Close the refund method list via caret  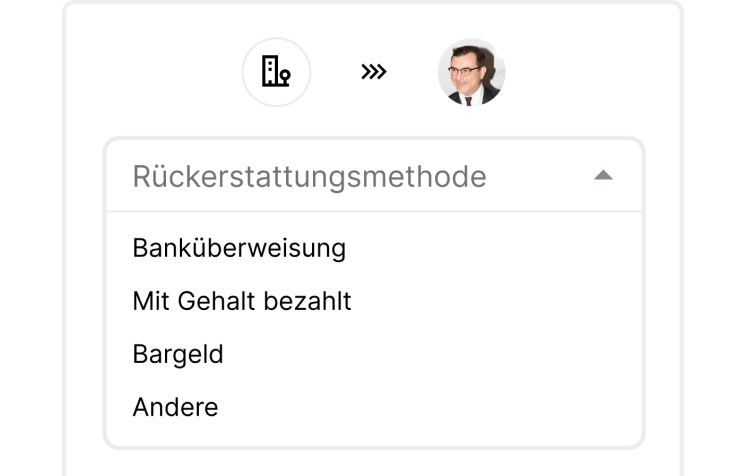coord(602,176)
